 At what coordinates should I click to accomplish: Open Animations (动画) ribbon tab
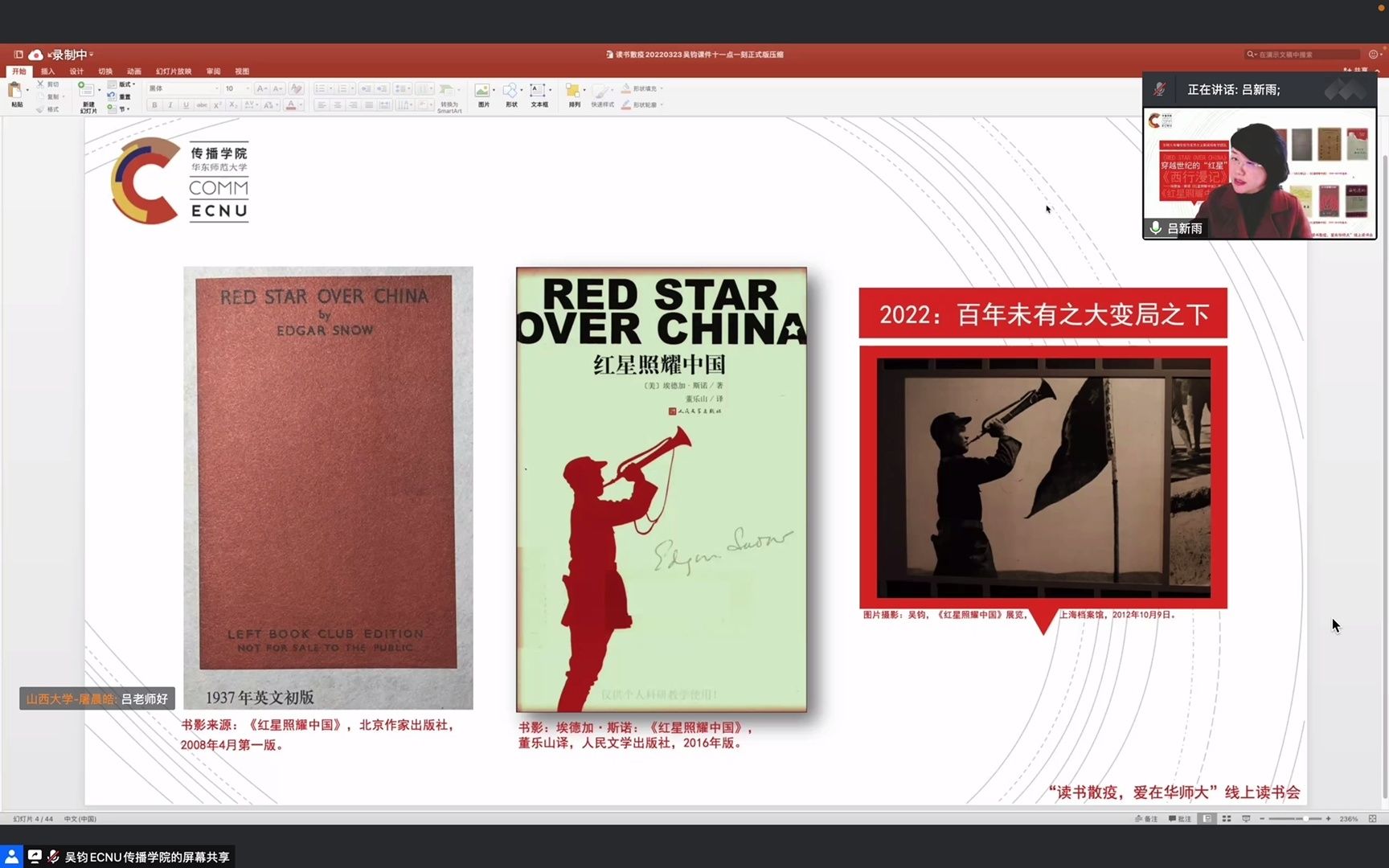pyautogui.click(x=134, y=72)
